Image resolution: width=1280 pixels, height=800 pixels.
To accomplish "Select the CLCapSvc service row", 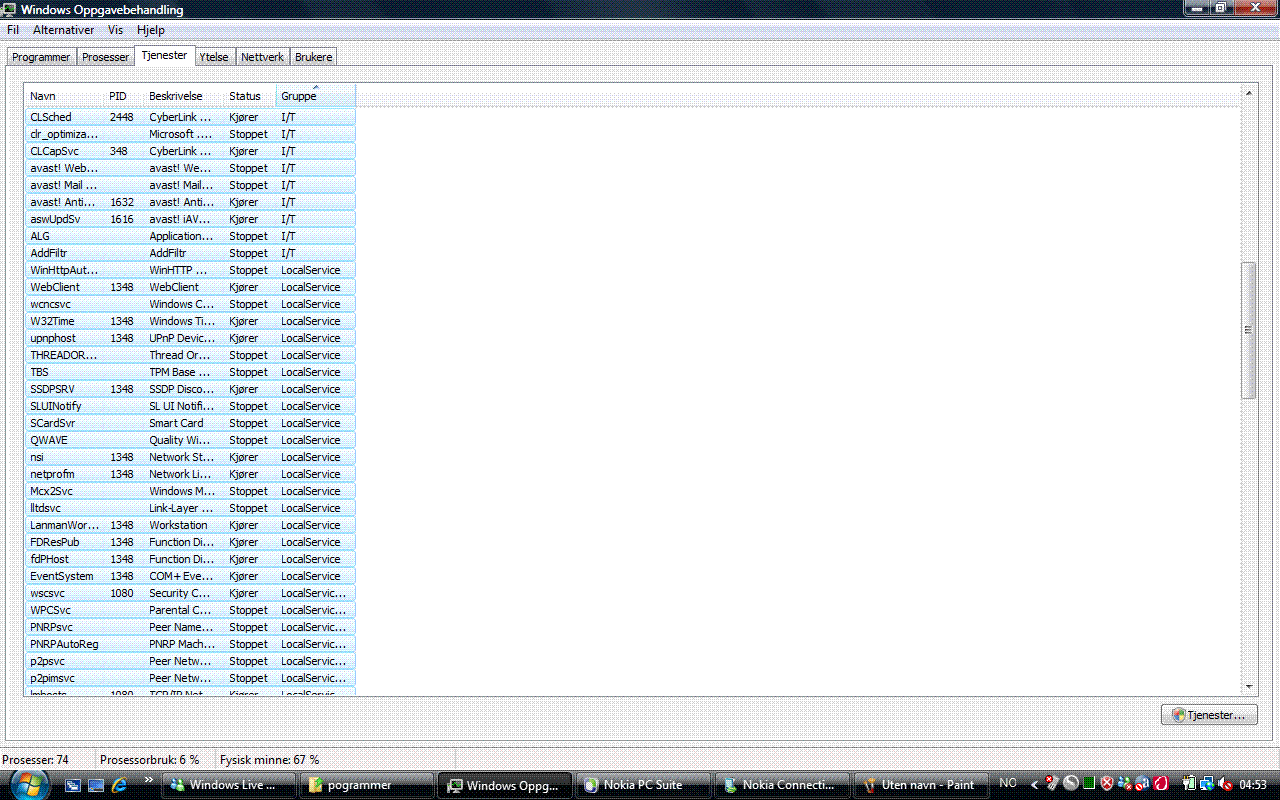I will pyautogui.click(x=190, y=151).
